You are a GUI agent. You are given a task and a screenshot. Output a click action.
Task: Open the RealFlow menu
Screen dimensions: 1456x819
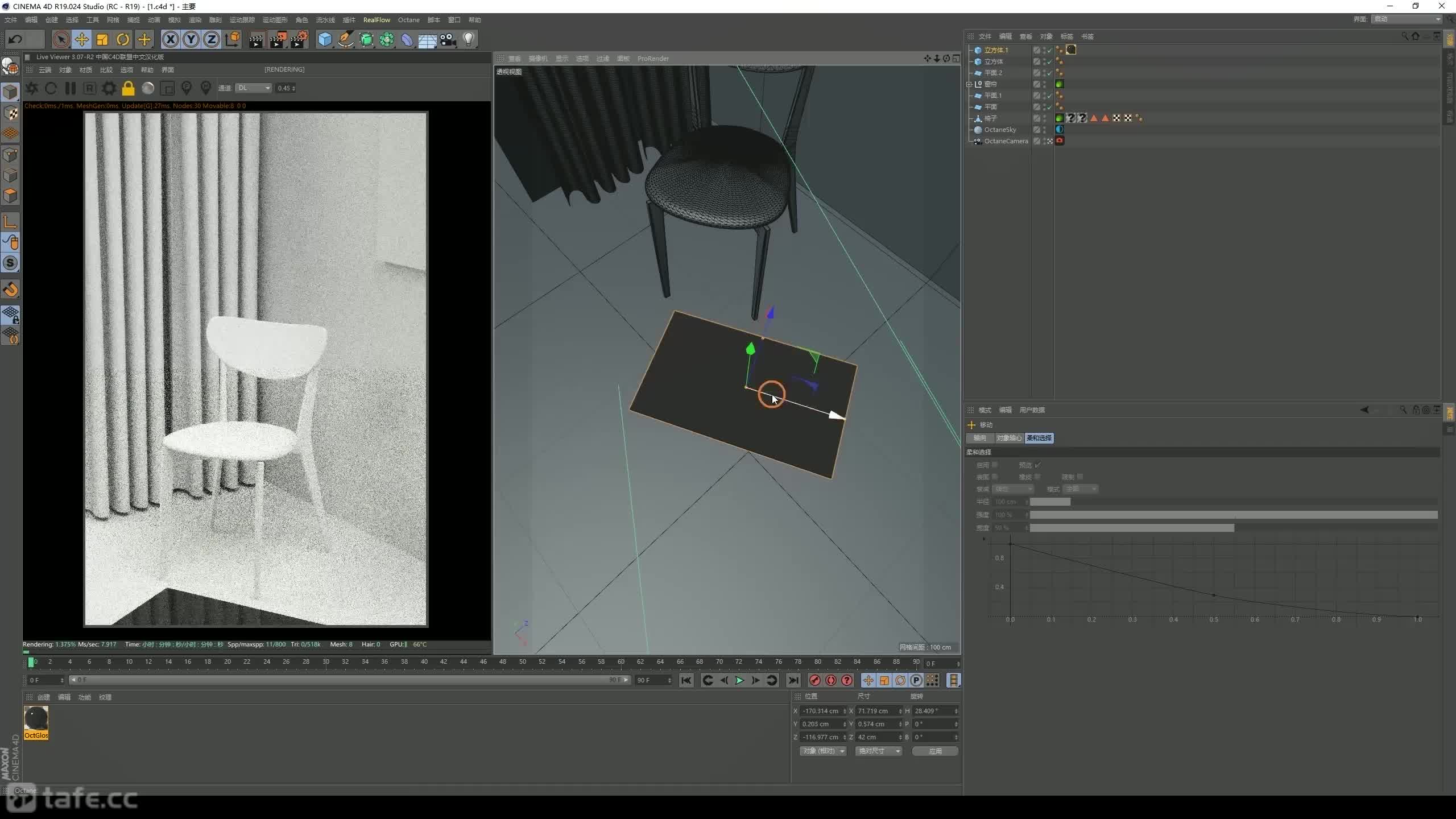tap(377, 20)
